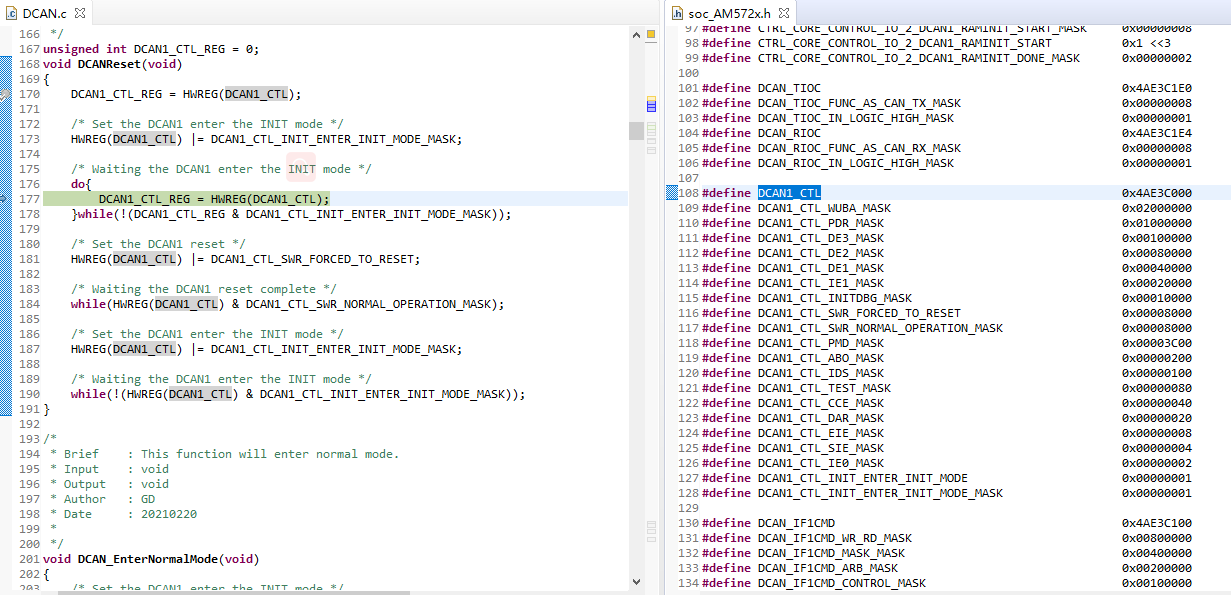1231x595 pixels.
Task: Click the blue occurrence marker in overview ruler
Action: click(650, 105)
